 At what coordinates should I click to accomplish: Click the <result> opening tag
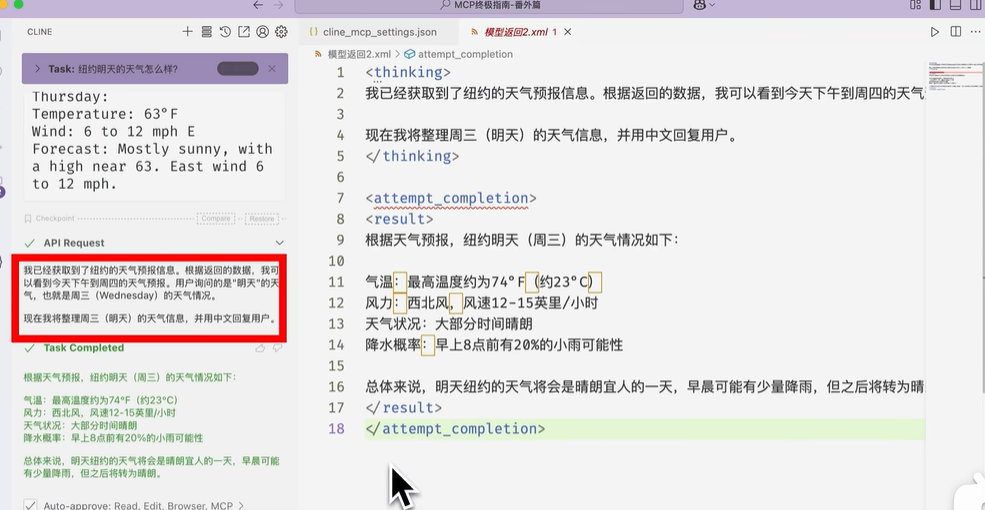[399, 219]
